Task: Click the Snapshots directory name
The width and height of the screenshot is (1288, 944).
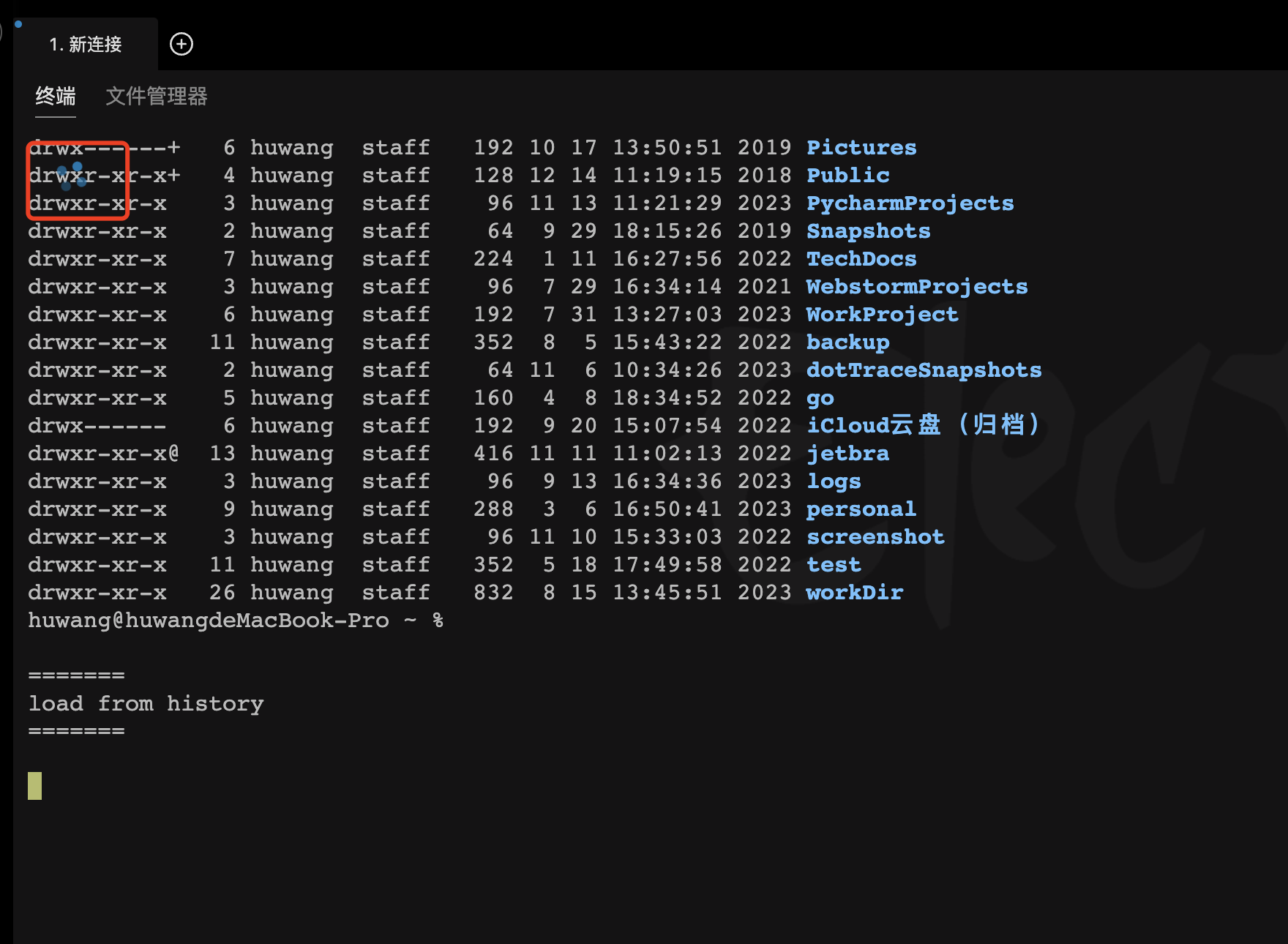Action: pos(868,231)
